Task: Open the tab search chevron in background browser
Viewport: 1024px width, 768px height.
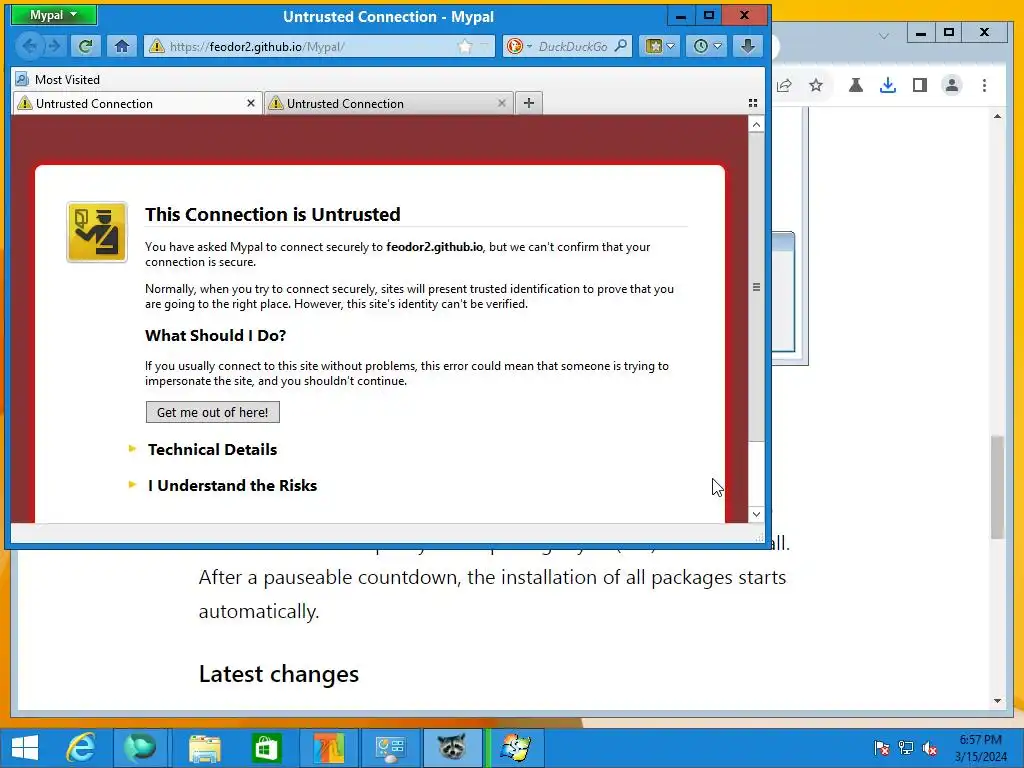Action: coord(884,36)
